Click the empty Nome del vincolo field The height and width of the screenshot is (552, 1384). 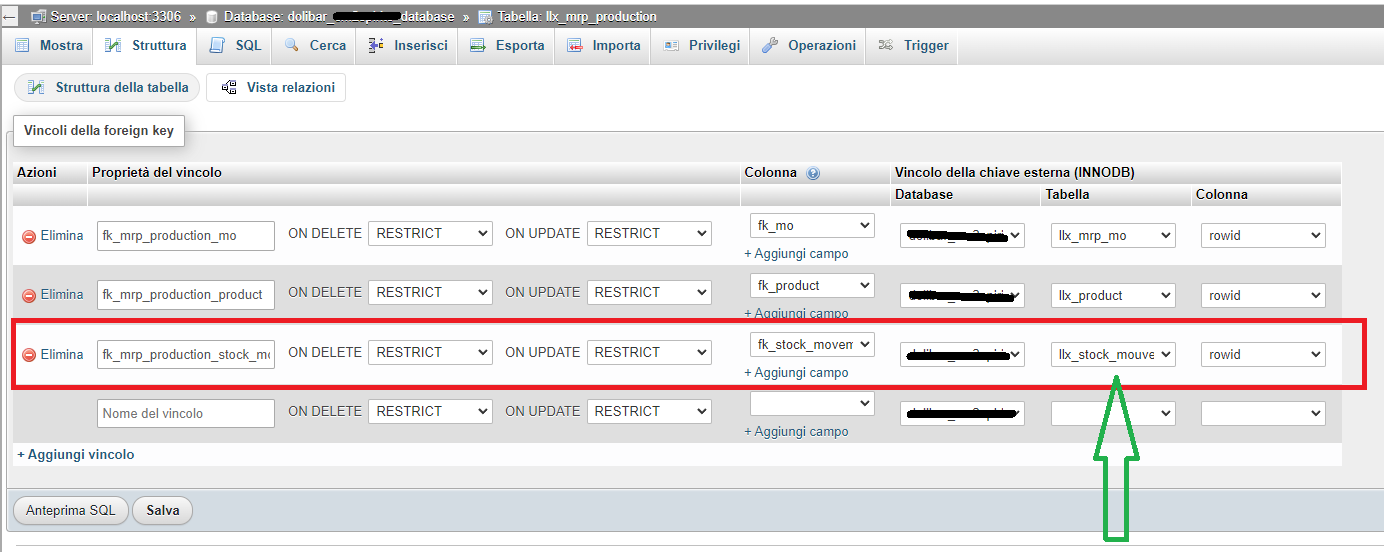185,414
